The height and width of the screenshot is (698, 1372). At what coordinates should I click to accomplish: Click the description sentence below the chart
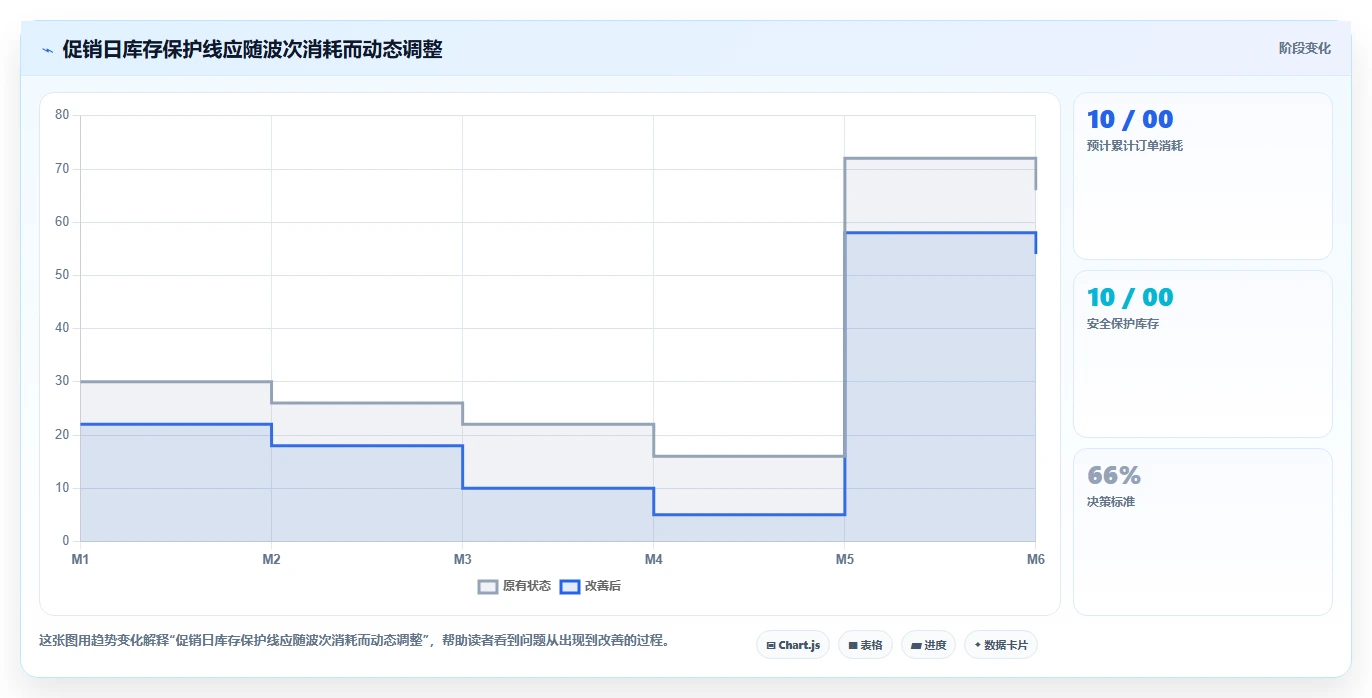(354, 640)
